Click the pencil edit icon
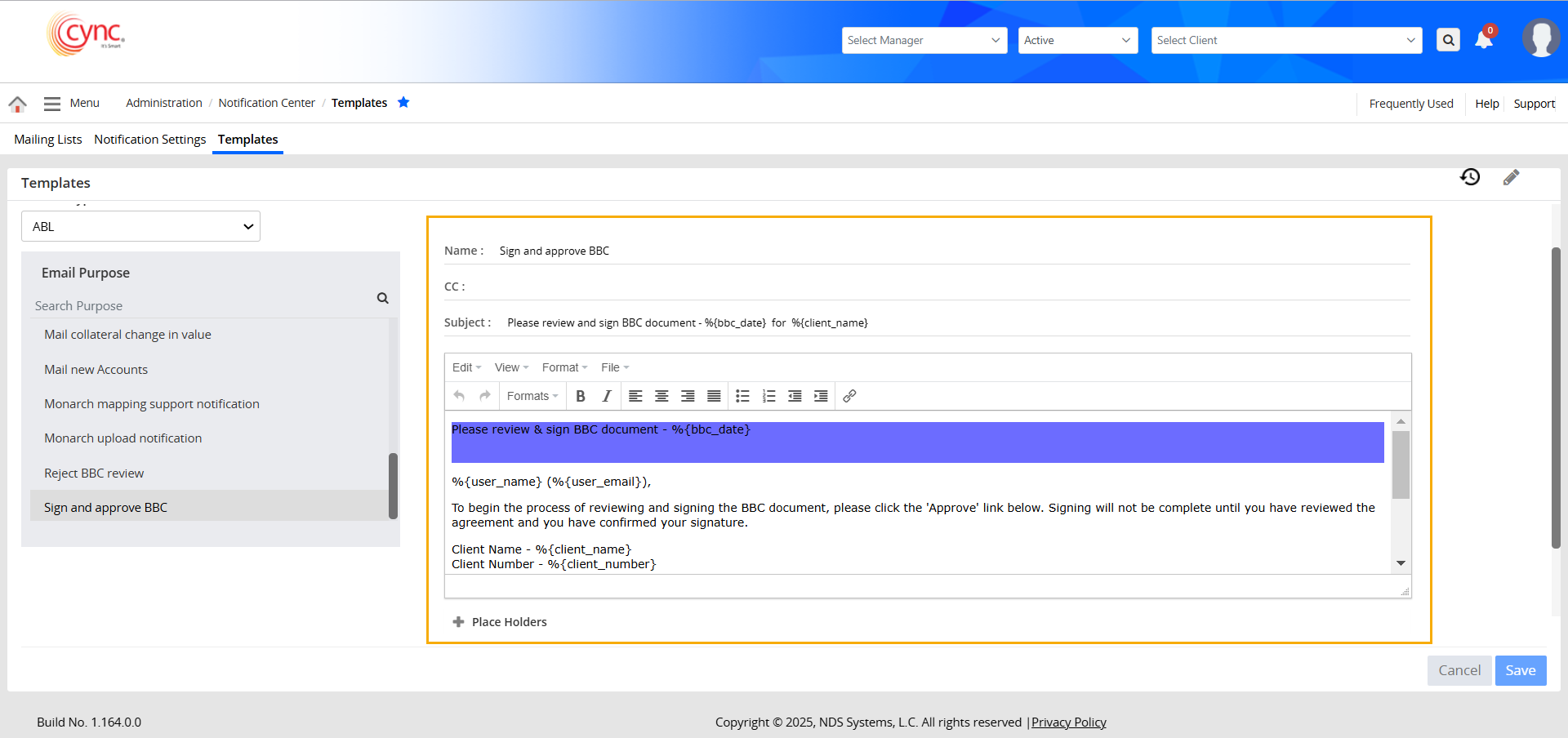The height and width of the screenshot is (738, 1568). click(x=1511, y=177)
